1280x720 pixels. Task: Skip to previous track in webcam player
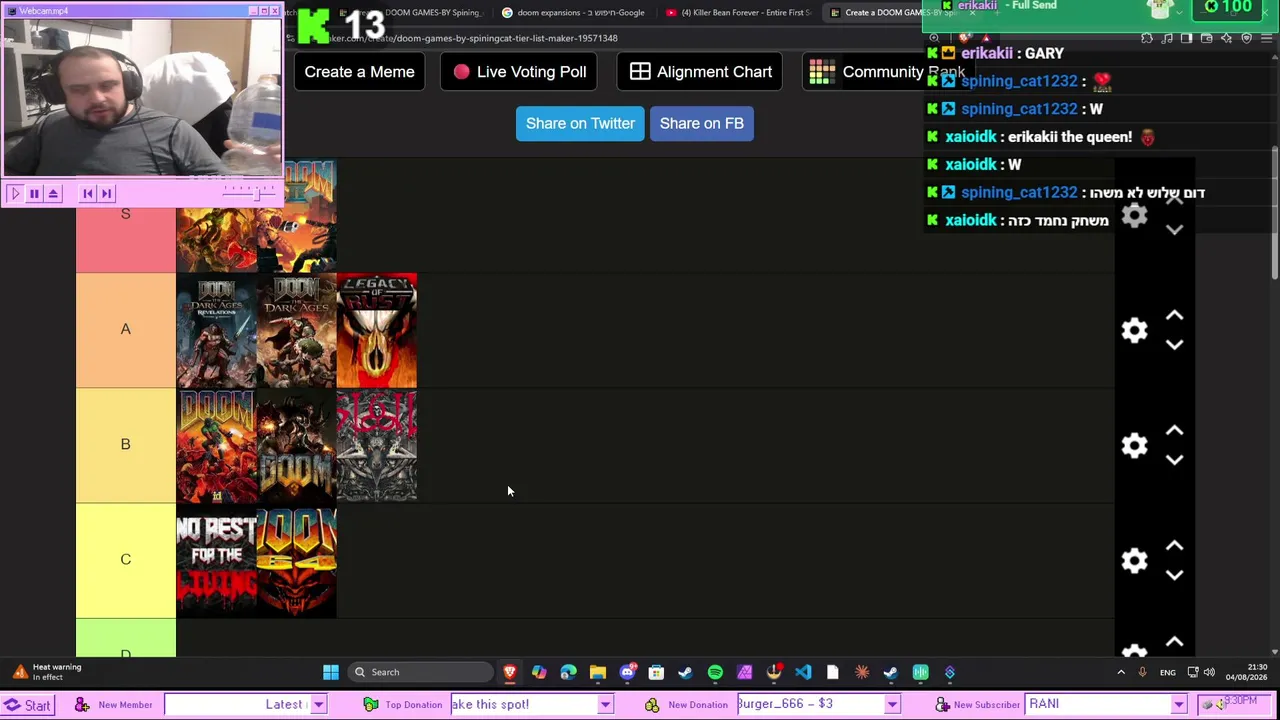88,193
